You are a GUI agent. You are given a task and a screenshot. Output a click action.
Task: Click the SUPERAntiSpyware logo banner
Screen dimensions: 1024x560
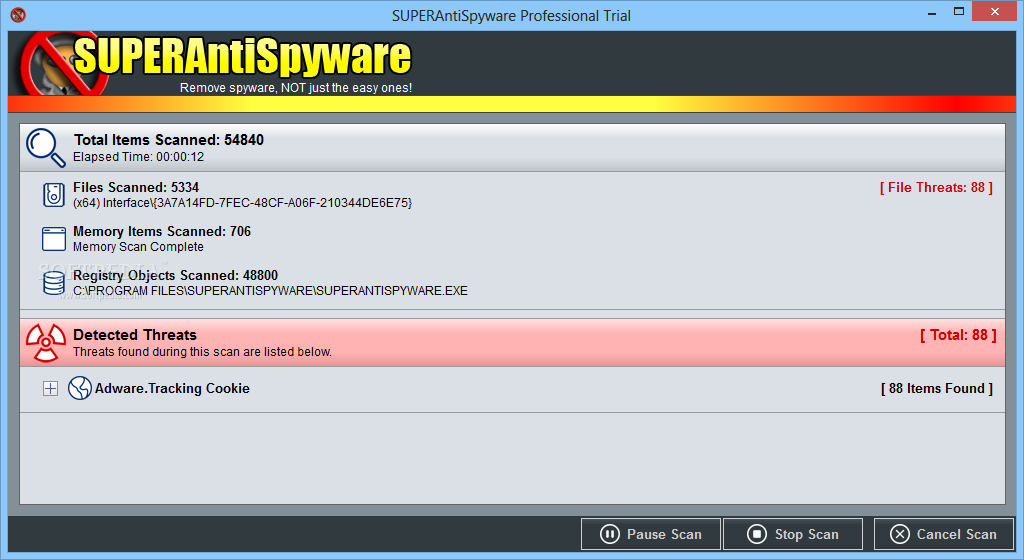(x=216, y=63)
